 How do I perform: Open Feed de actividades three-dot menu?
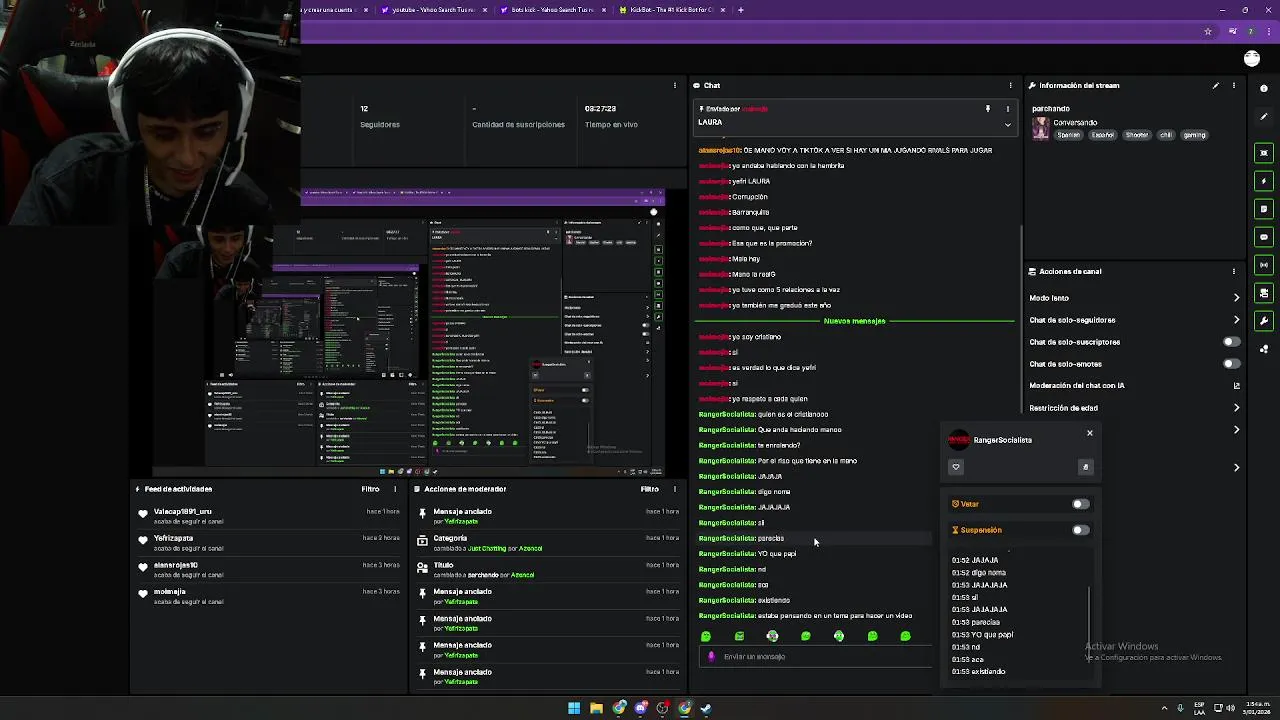pyautogui.click(x=395, y=489)
